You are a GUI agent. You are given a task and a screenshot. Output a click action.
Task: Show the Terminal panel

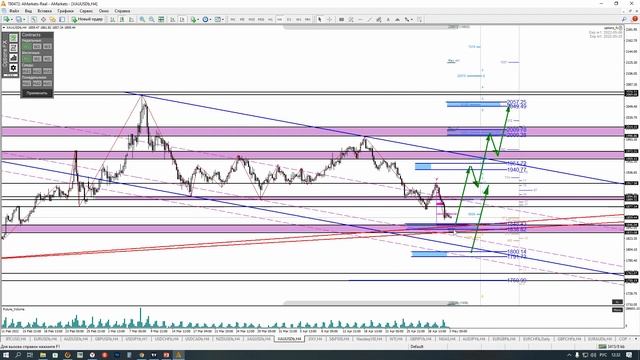[62, 19]
